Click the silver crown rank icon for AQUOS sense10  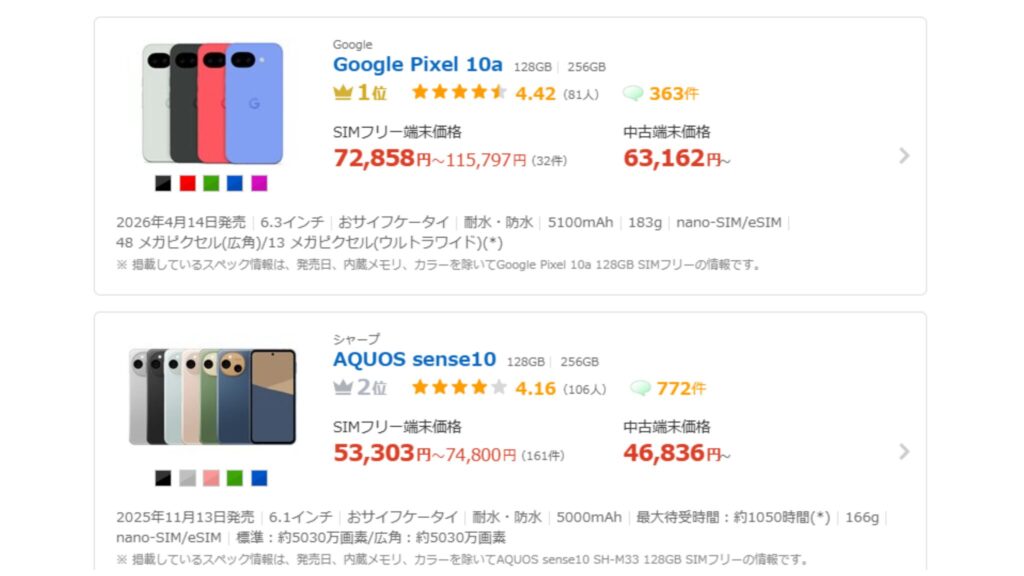343,388
